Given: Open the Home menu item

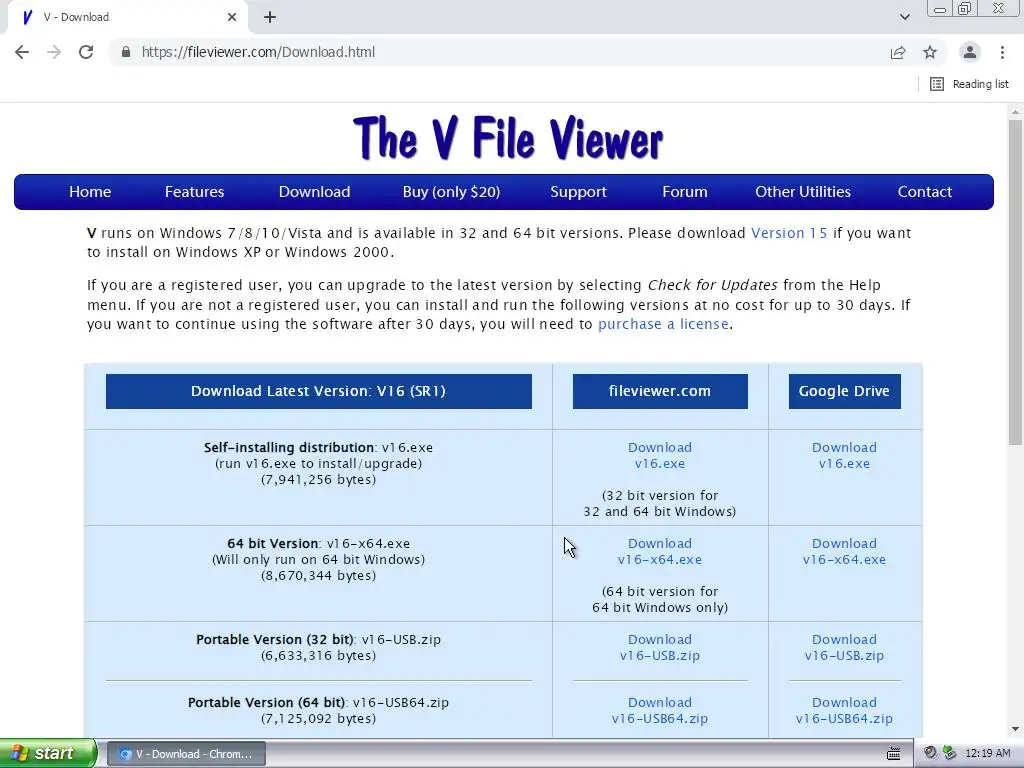Looking at the screenshot, I should pyautogui.click(x=90, y=191).
